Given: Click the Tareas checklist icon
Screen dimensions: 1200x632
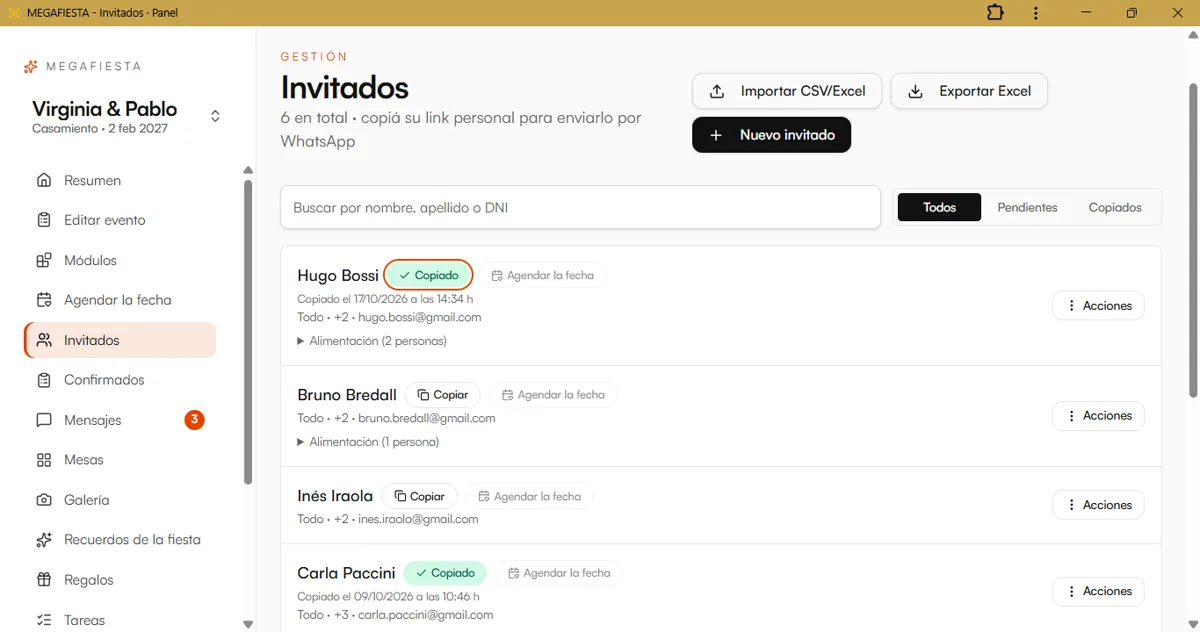Looking at the screenshot, I should coord(44,620).
